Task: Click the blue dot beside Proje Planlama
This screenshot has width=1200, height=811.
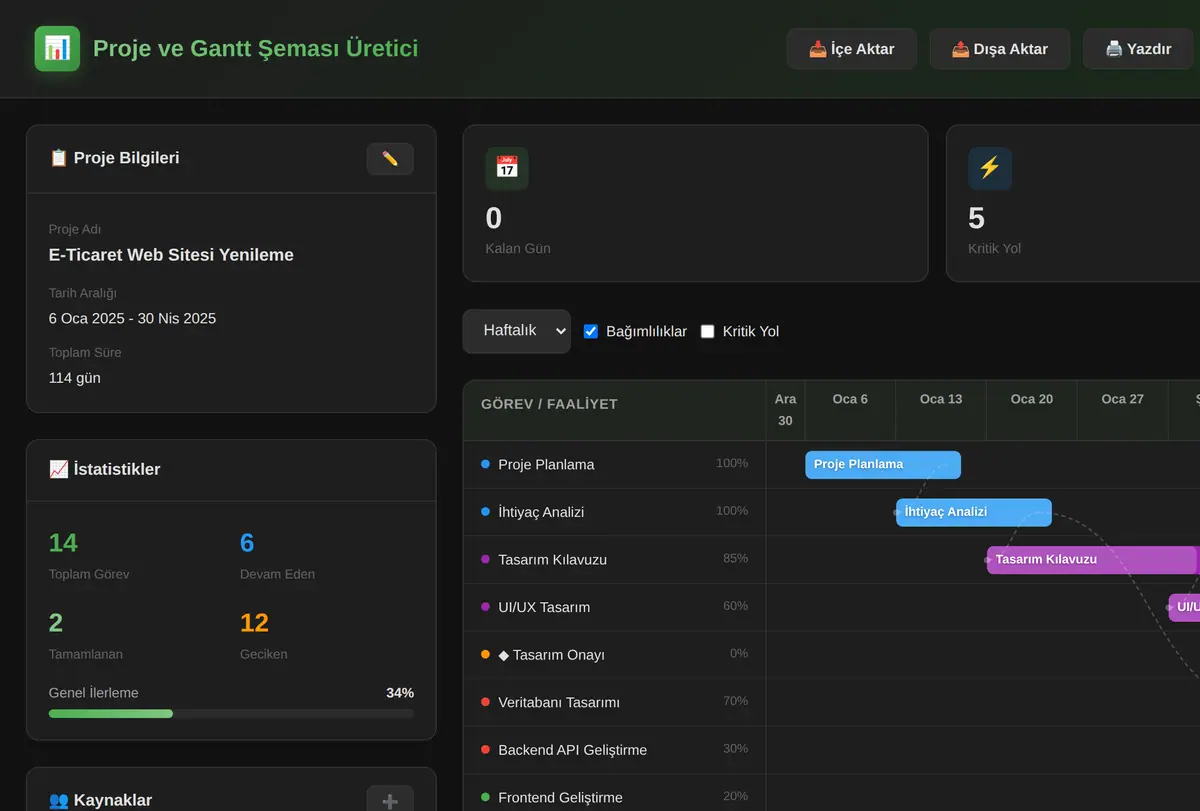Action: [x=485, y=464]
